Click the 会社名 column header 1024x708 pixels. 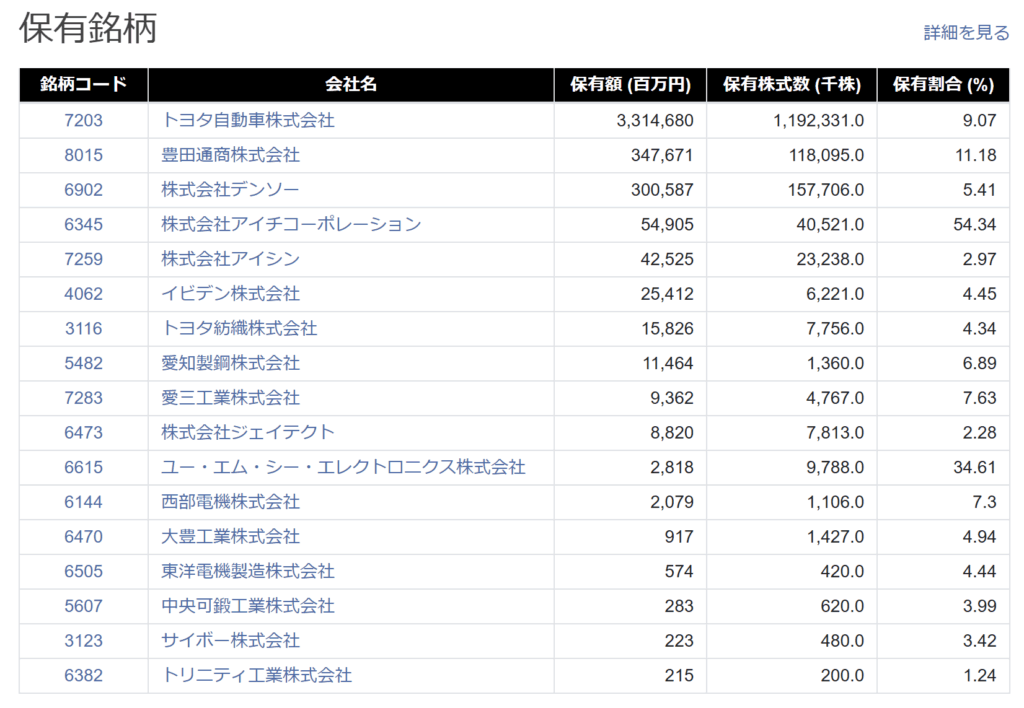coord(351,84)
